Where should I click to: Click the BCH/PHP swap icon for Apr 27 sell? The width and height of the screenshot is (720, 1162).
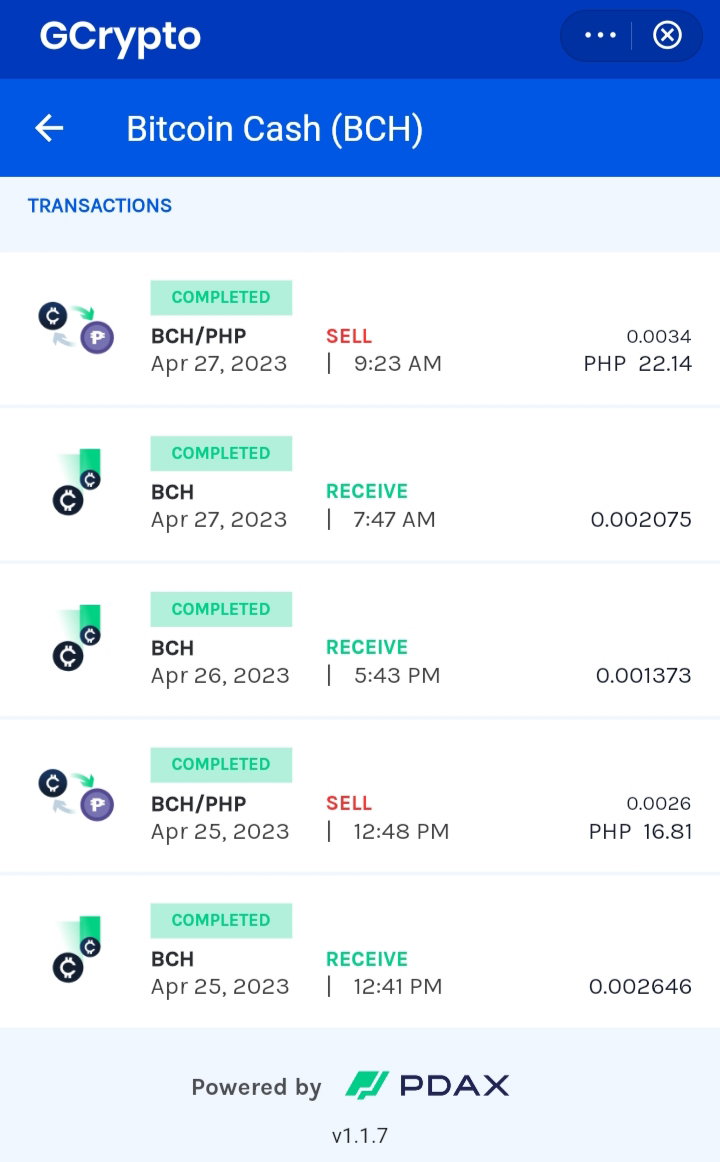coord(76,328)
